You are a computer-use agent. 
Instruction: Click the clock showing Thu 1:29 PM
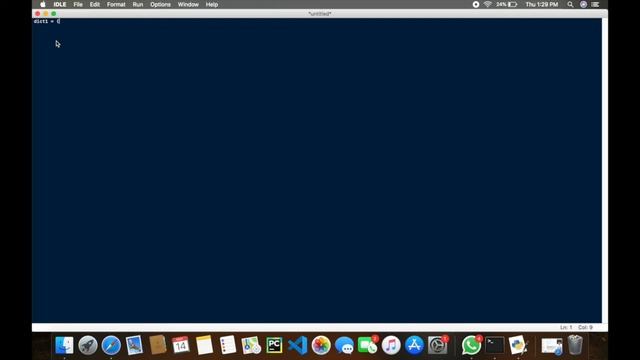coord(542,4)
